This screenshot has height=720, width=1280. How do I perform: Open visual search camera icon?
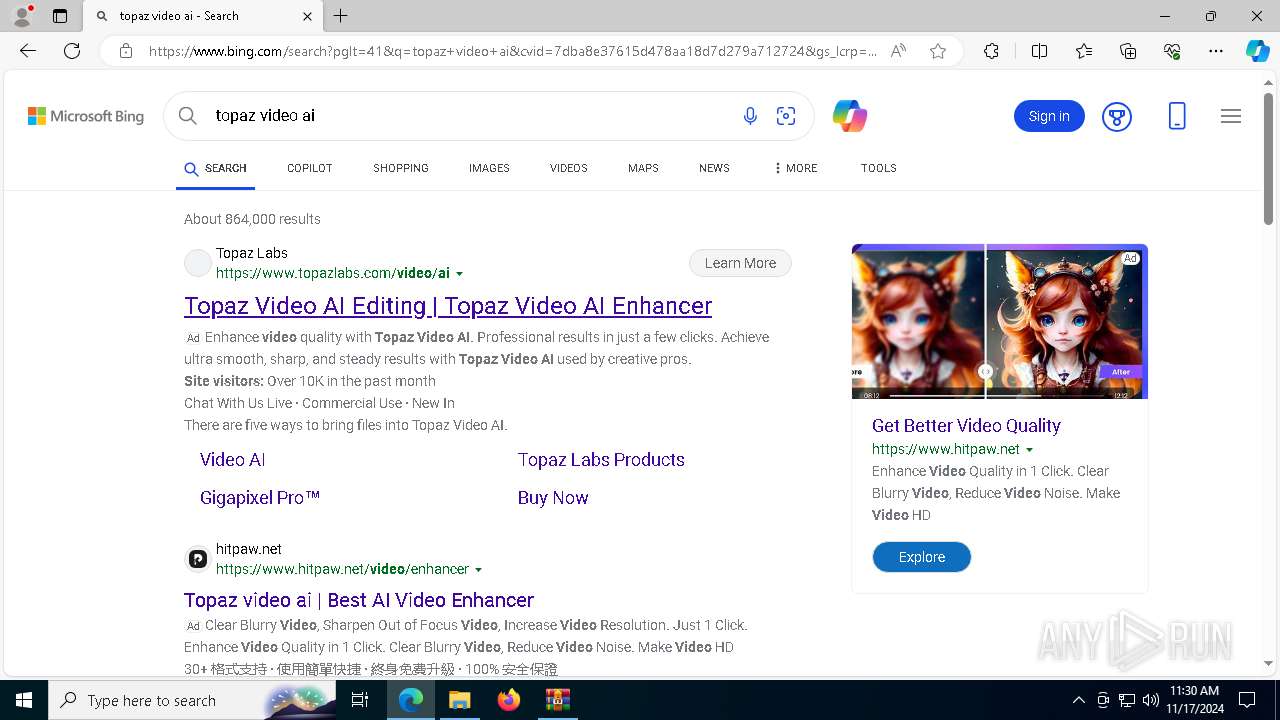click(786, 116)
